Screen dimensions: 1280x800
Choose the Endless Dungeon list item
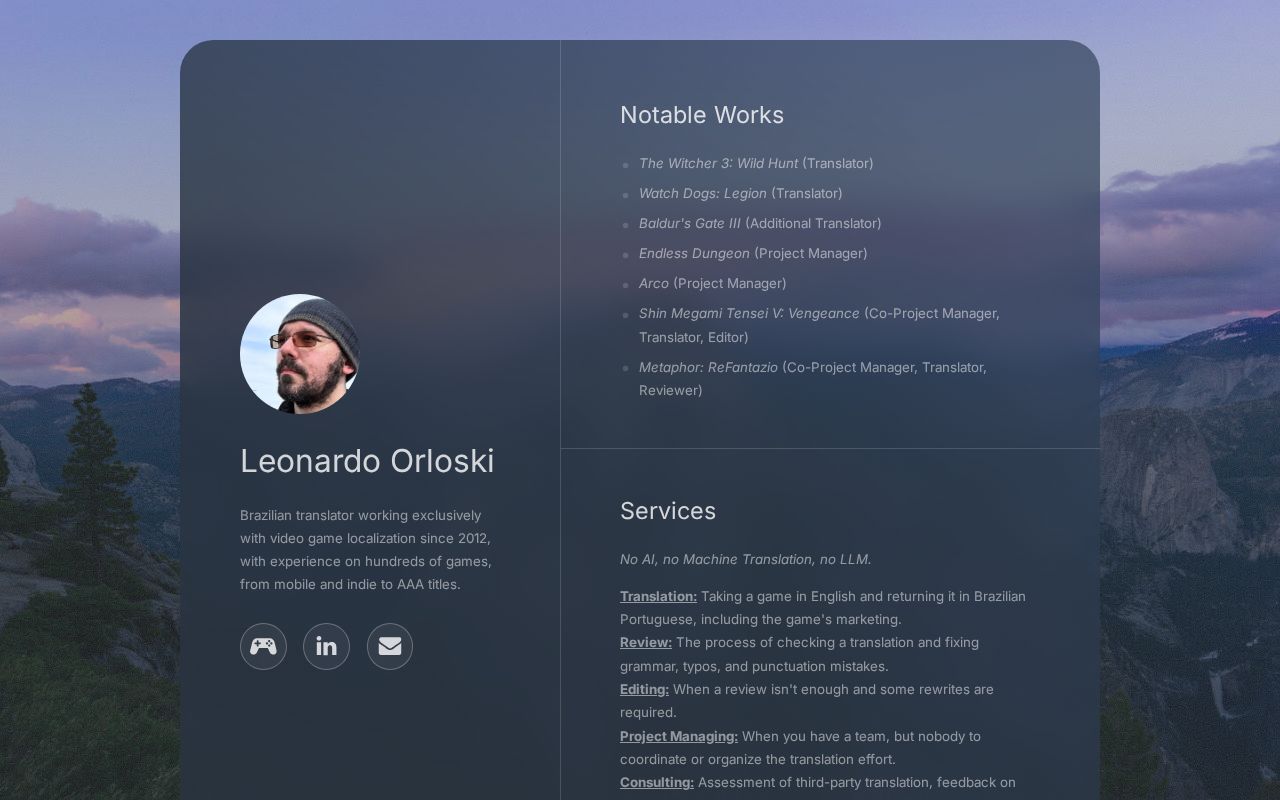pos(694,253)
